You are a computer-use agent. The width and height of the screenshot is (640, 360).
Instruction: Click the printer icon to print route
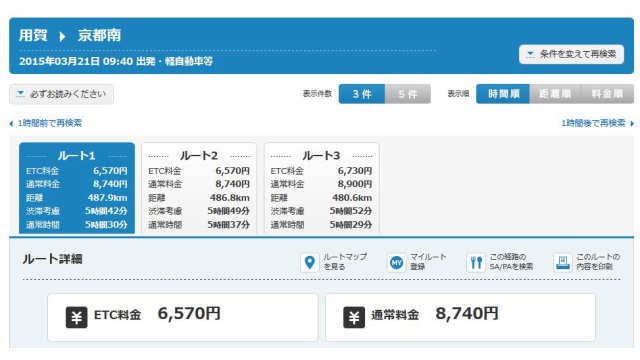562,262
